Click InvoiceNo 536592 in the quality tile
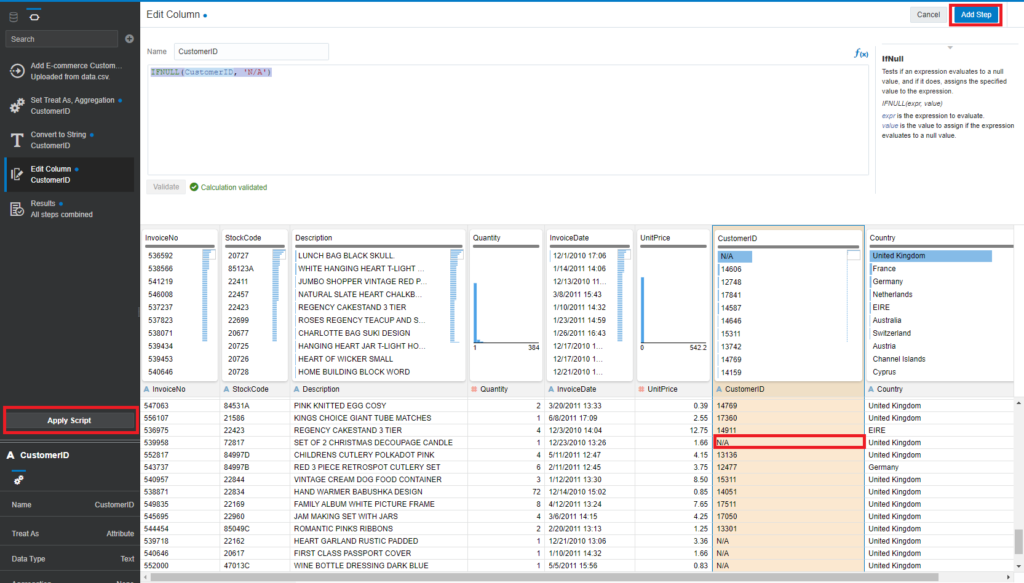Image resolution: width=1024 pixels, height=583 pixels. coord(161,256)
